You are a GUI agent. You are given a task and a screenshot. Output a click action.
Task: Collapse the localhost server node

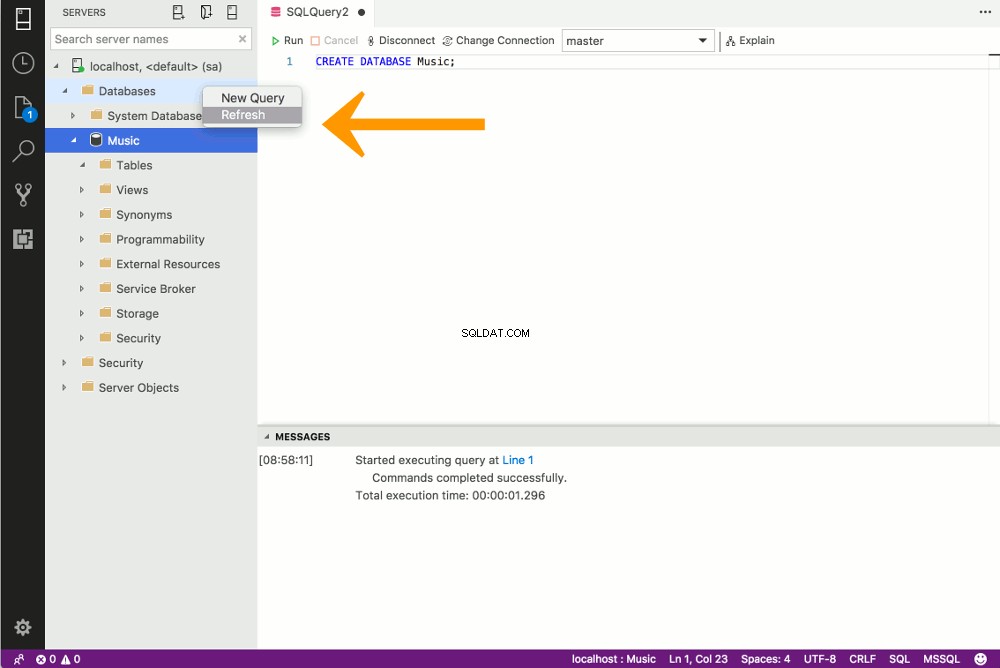[x=56, y=66]
